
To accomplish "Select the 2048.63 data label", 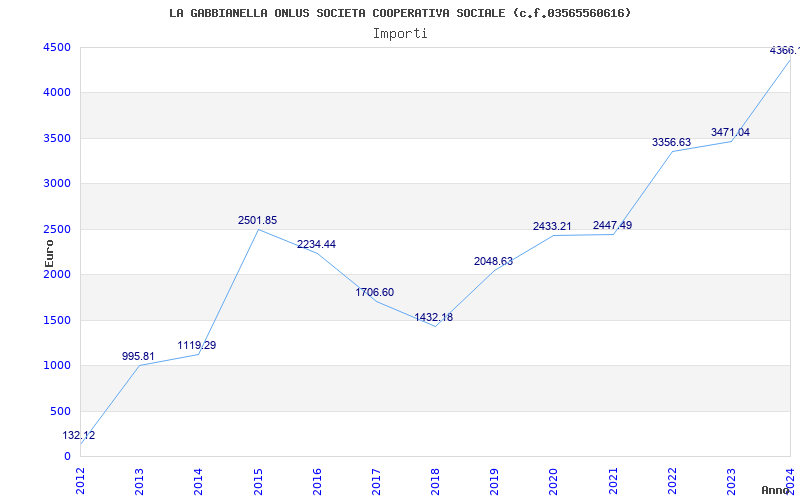I will (493, 261).
